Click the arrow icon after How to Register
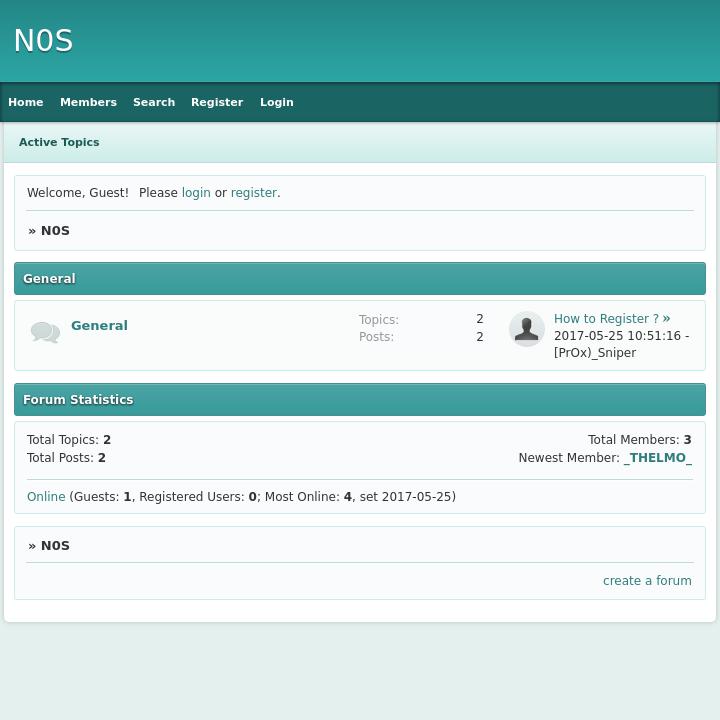720x720 pixels. [667, 318]
